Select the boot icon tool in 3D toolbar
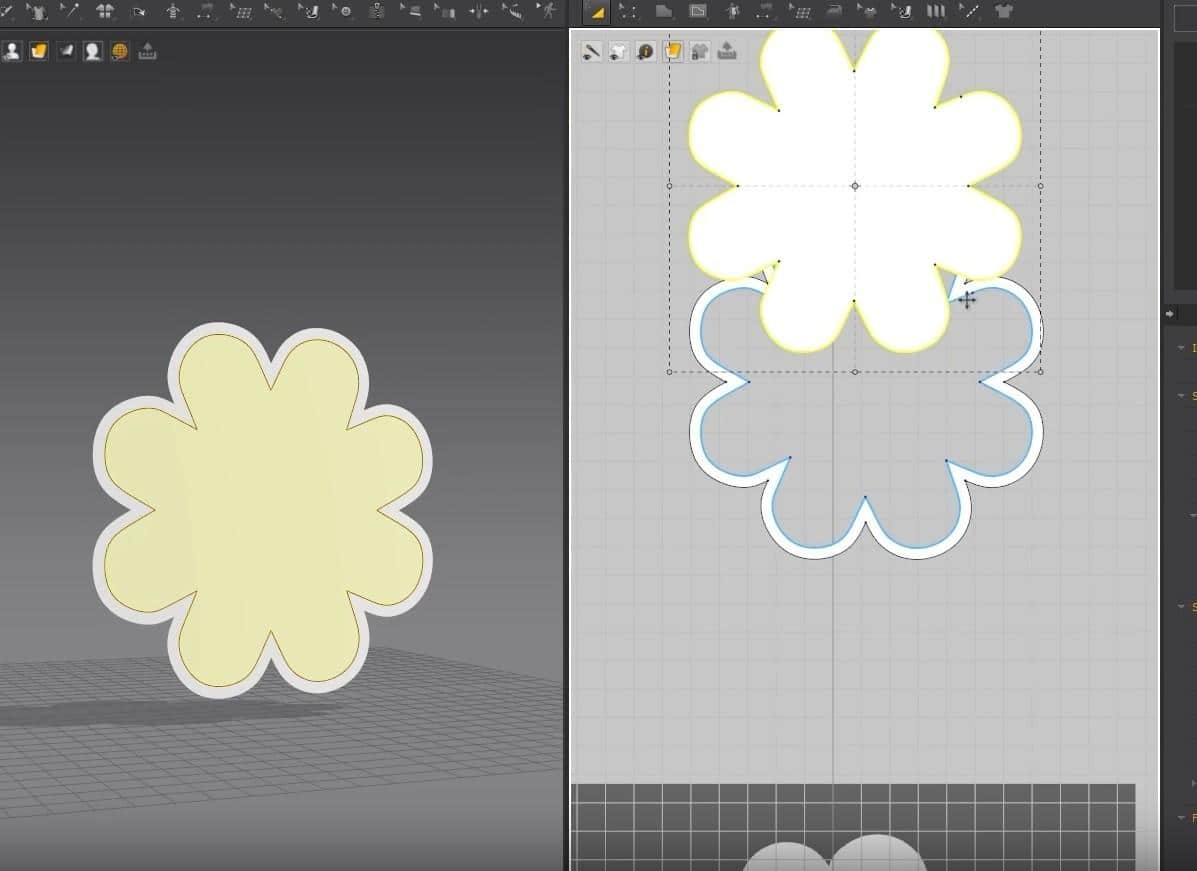1197x871 pixels. coord(308,11)
